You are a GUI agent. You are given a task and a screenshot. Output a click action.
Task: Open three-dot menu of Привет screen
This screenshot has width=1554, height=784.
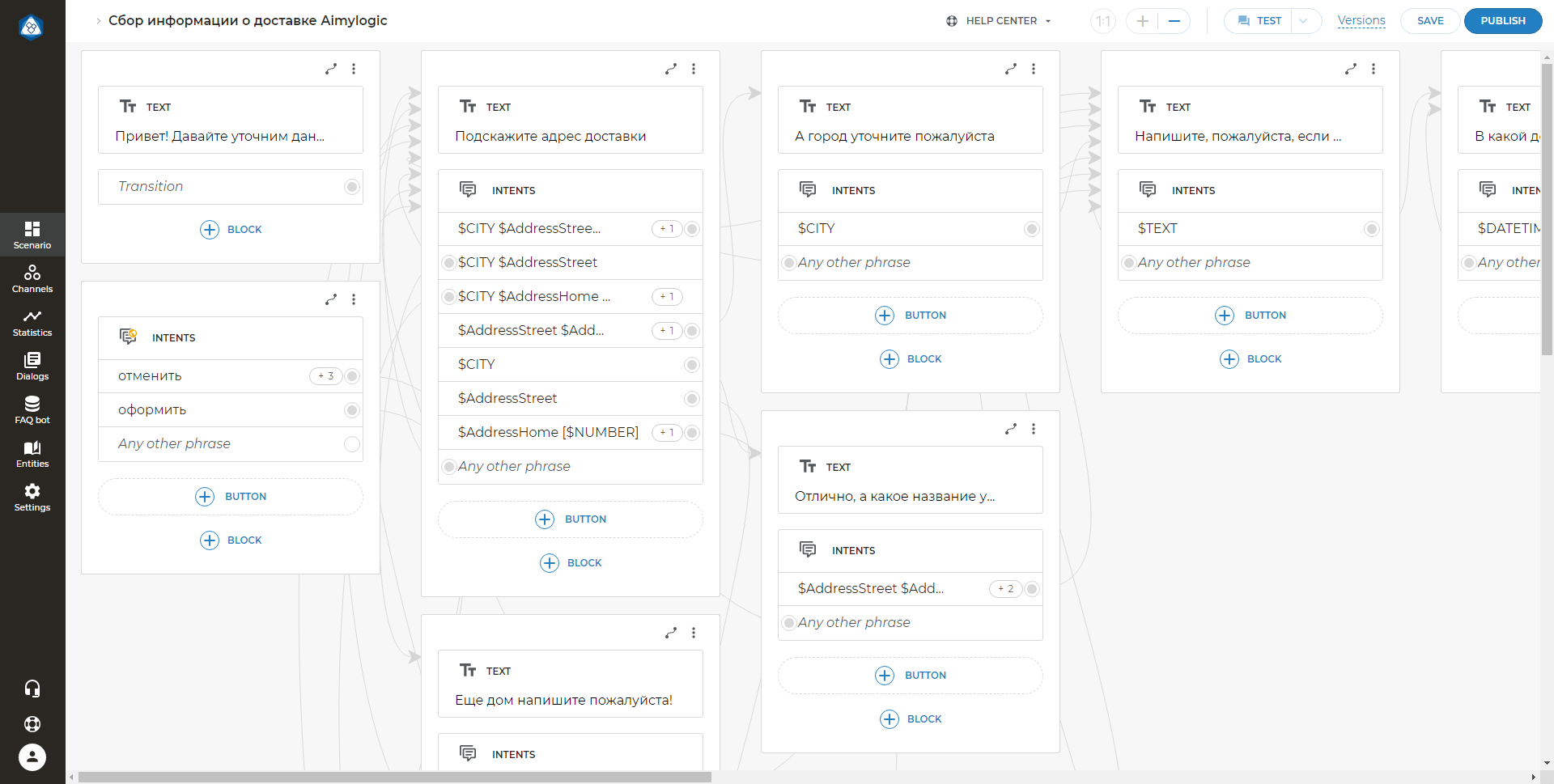click(x=354, y=69)
